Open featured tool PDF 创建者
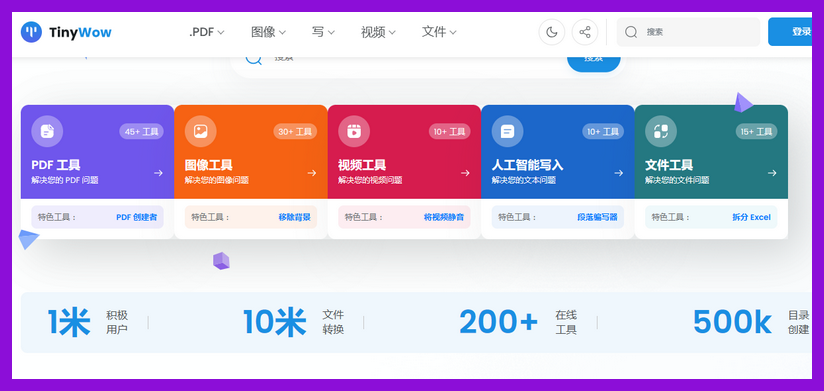This screenshot has height=391, width=824. (136, 217)
